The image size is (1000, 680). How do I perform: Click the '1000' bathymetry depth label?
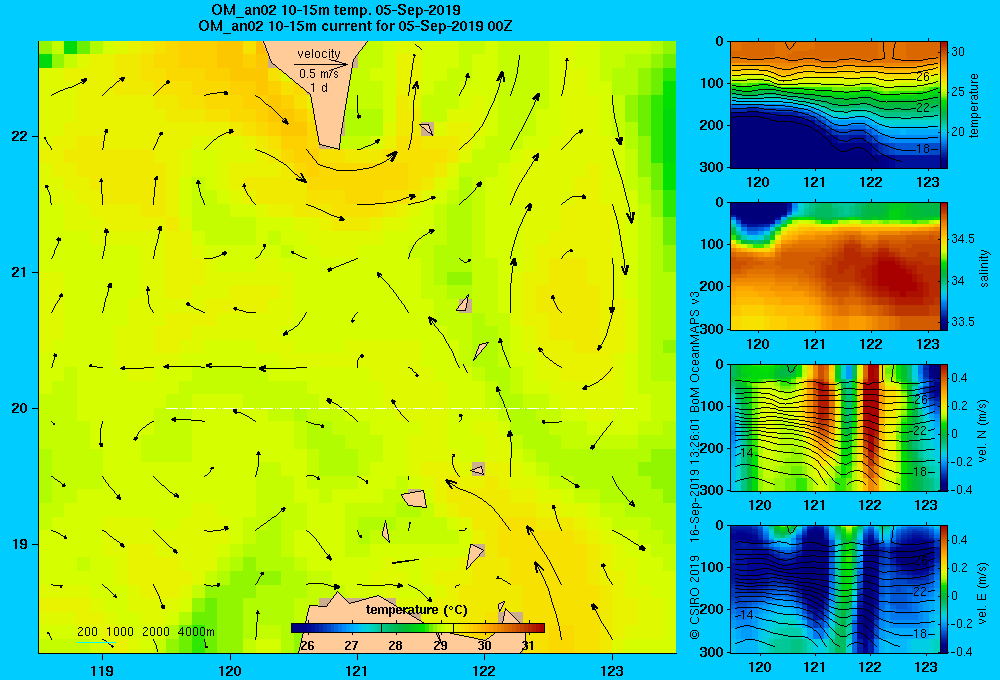[120, 632]
